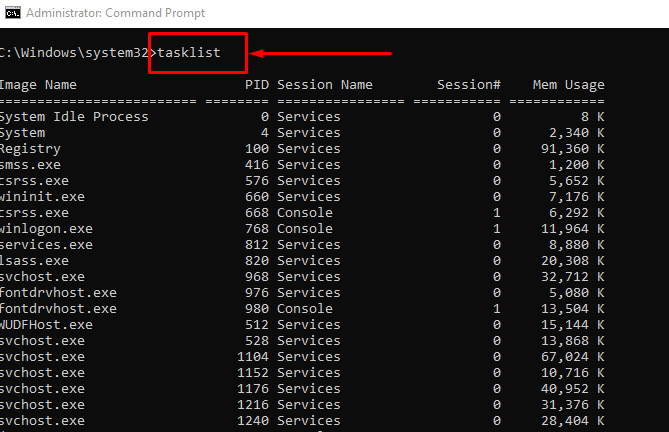This screenshot has height=432, width=669.
Task: Select the 'System Idle Process' entry
Action: [x=74, y=117]
